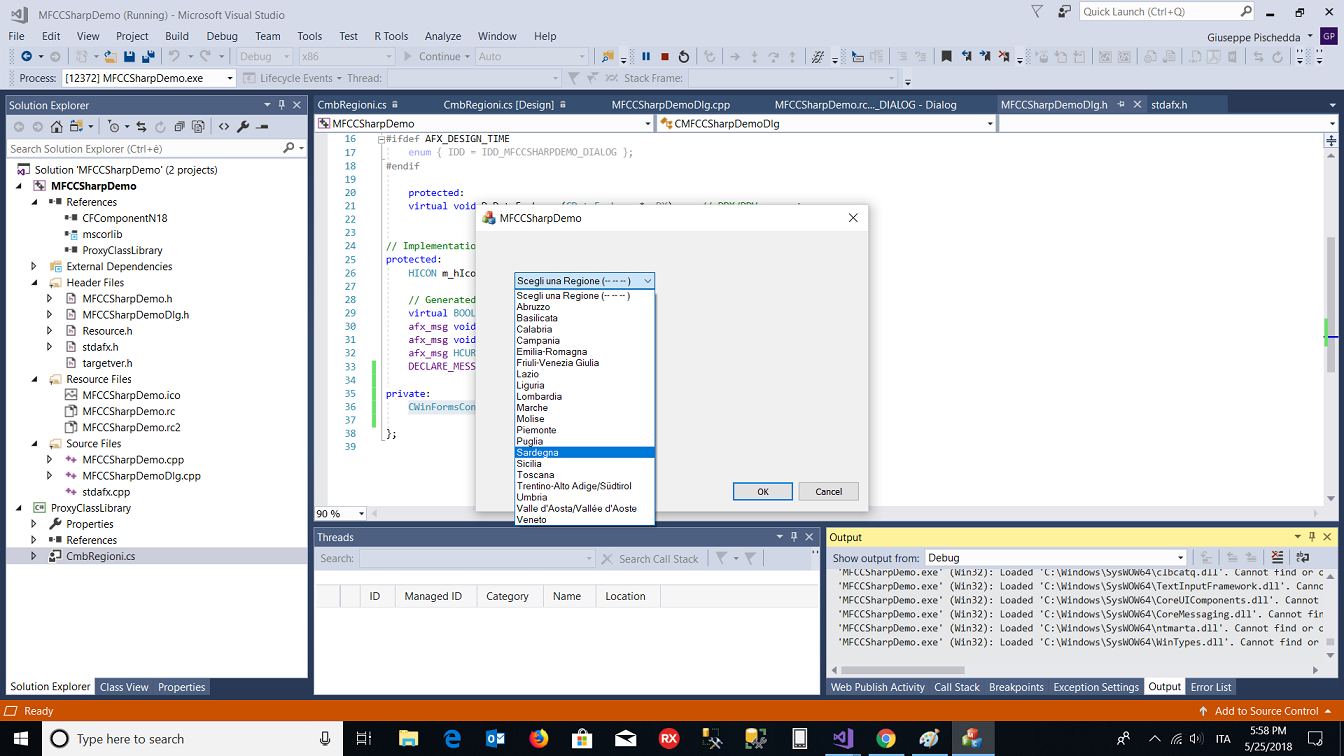Click the Managed ID column header

coord(433,596)
